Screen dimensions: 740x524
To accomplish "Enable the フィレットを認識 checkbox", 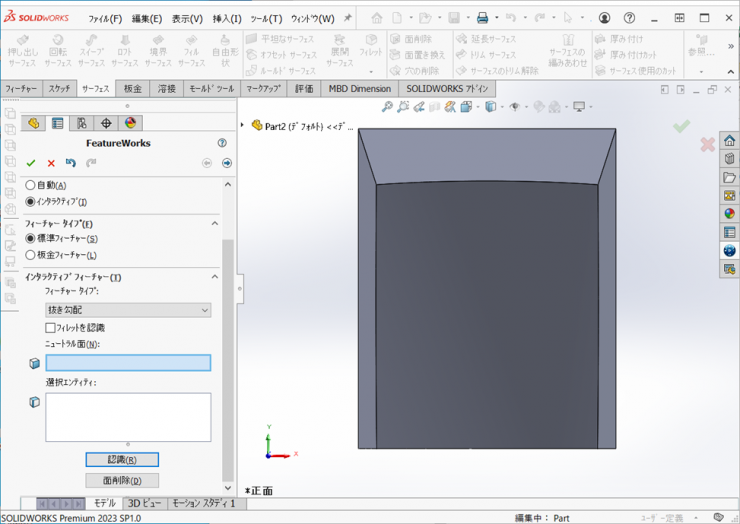I will coord(51,327).
